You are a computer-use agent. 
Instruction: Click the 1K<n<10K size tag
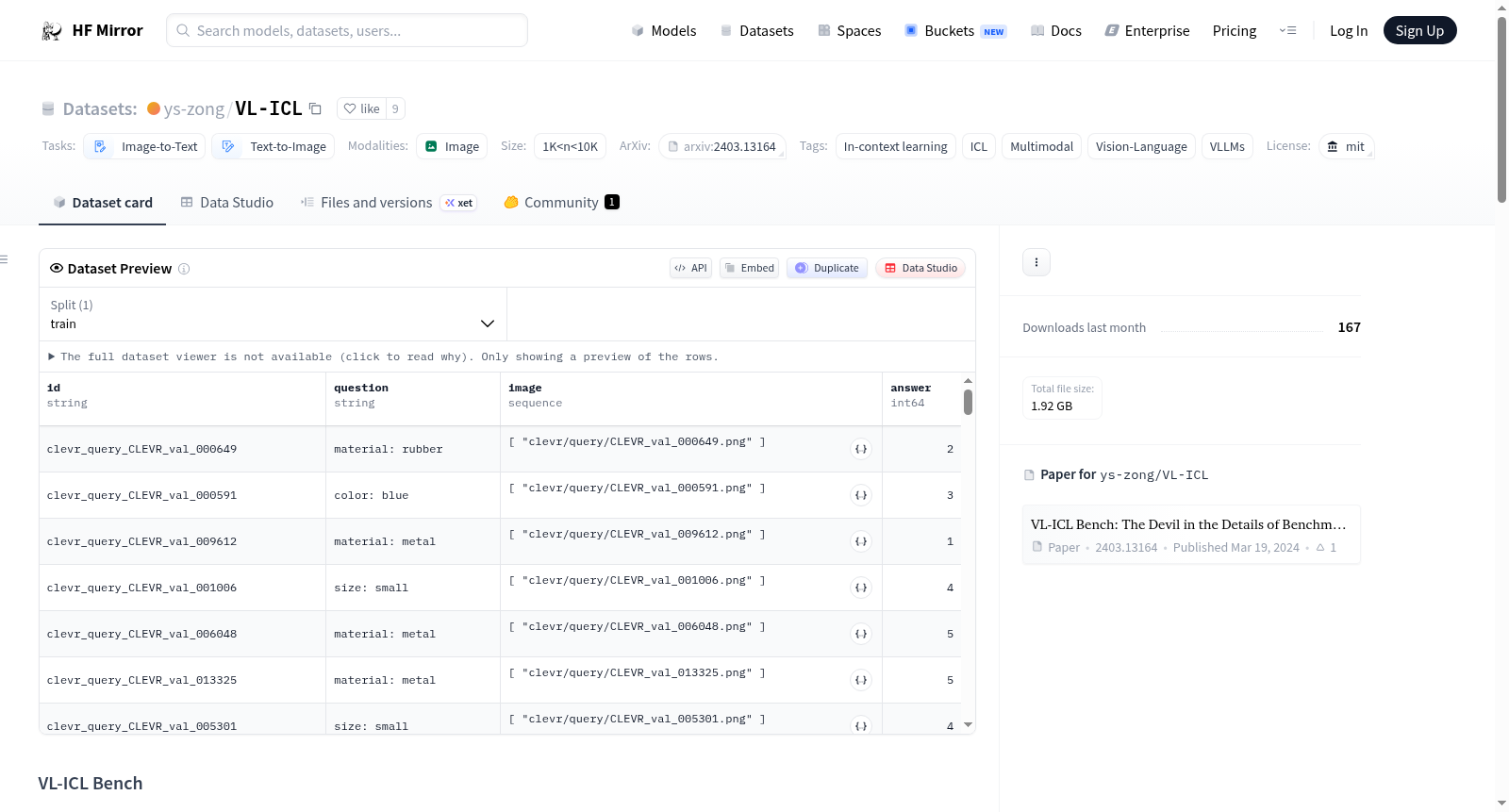point(571,146)
